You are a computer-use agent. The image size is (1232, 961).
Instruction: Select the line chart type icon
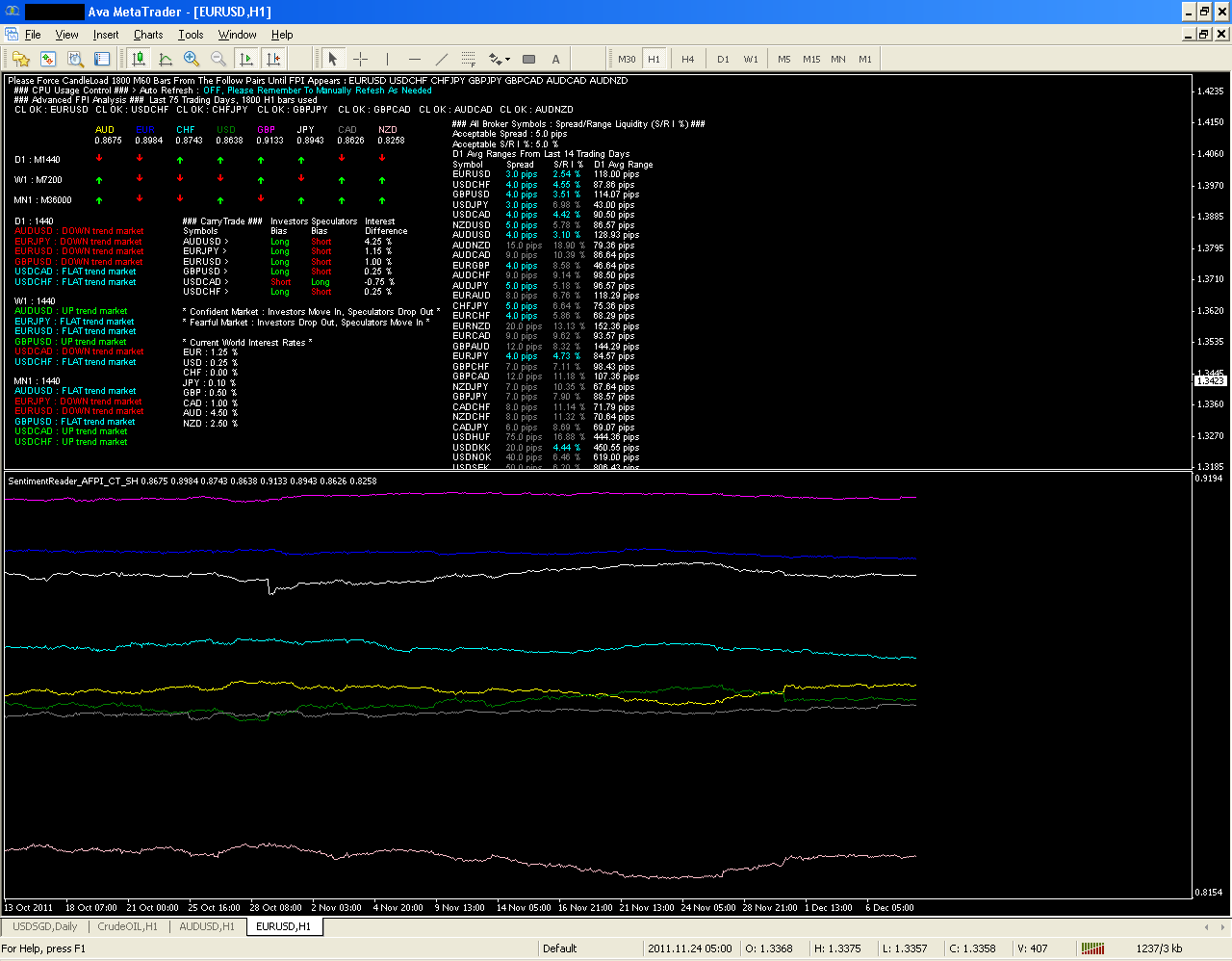pyautogui.click(x=166, y=59)
